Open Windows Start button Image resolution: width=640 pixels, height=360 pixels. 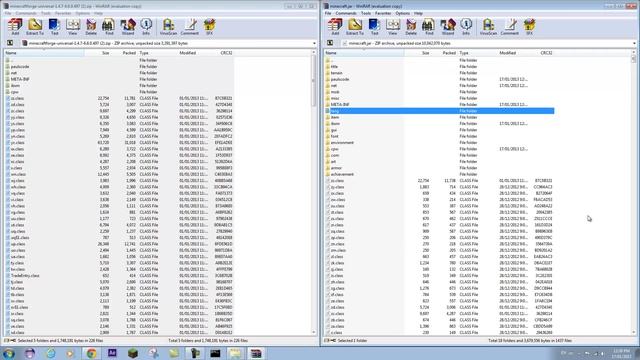click(x=9, y=353)
